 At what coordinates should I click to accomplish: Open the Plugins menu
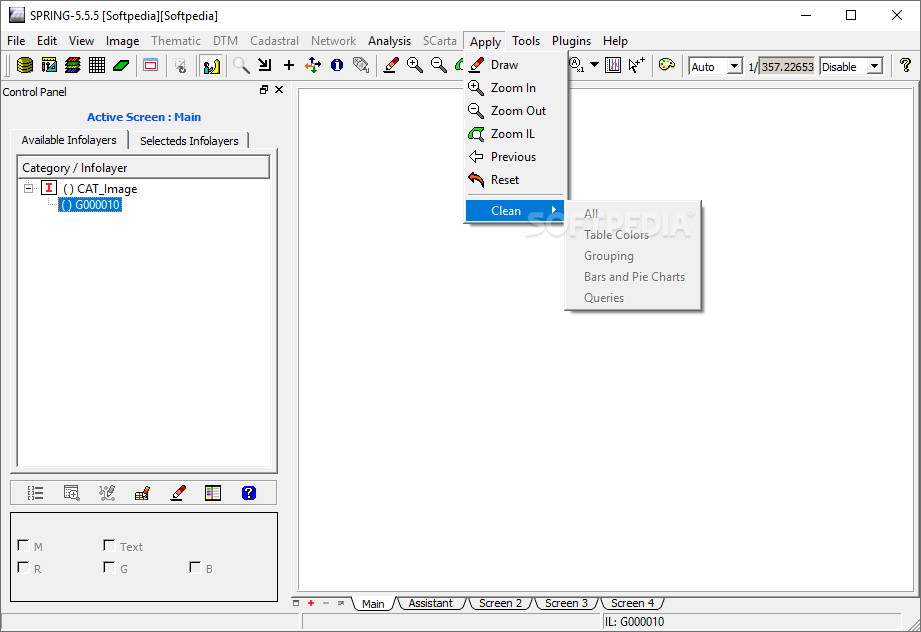tap(571, 41)
